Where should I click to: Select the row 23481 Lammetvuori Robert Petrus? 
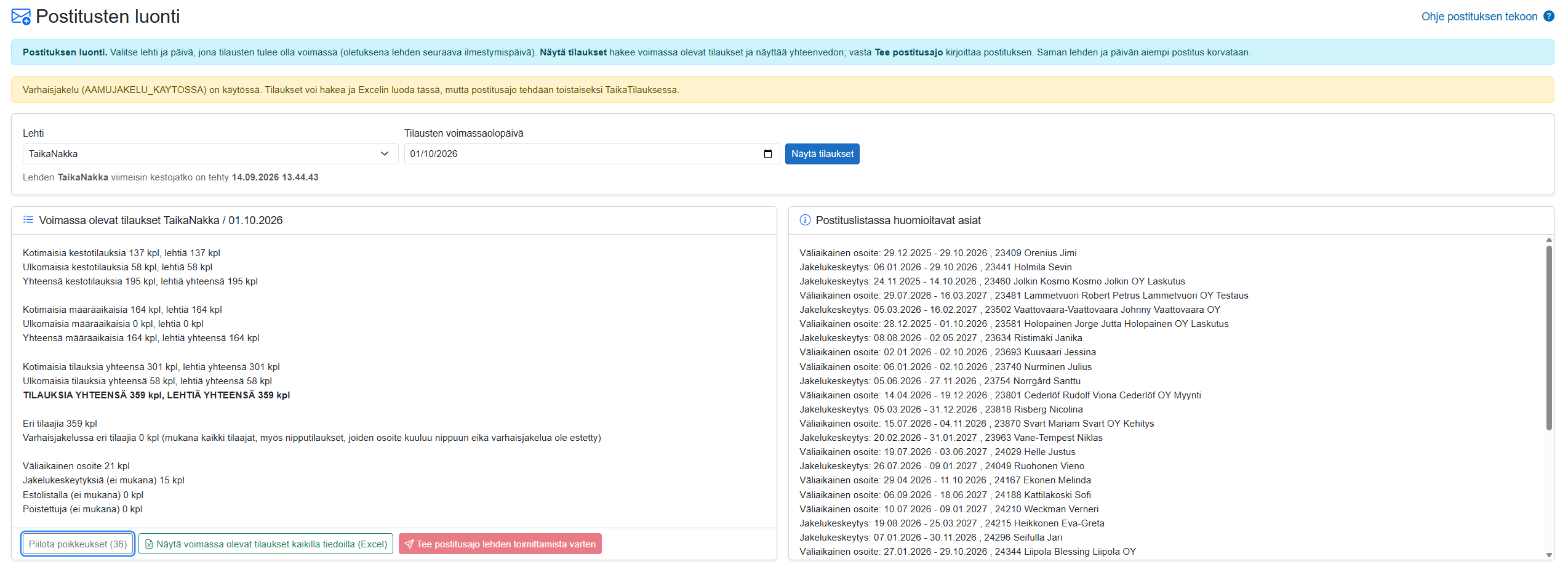click(1024, 296)
